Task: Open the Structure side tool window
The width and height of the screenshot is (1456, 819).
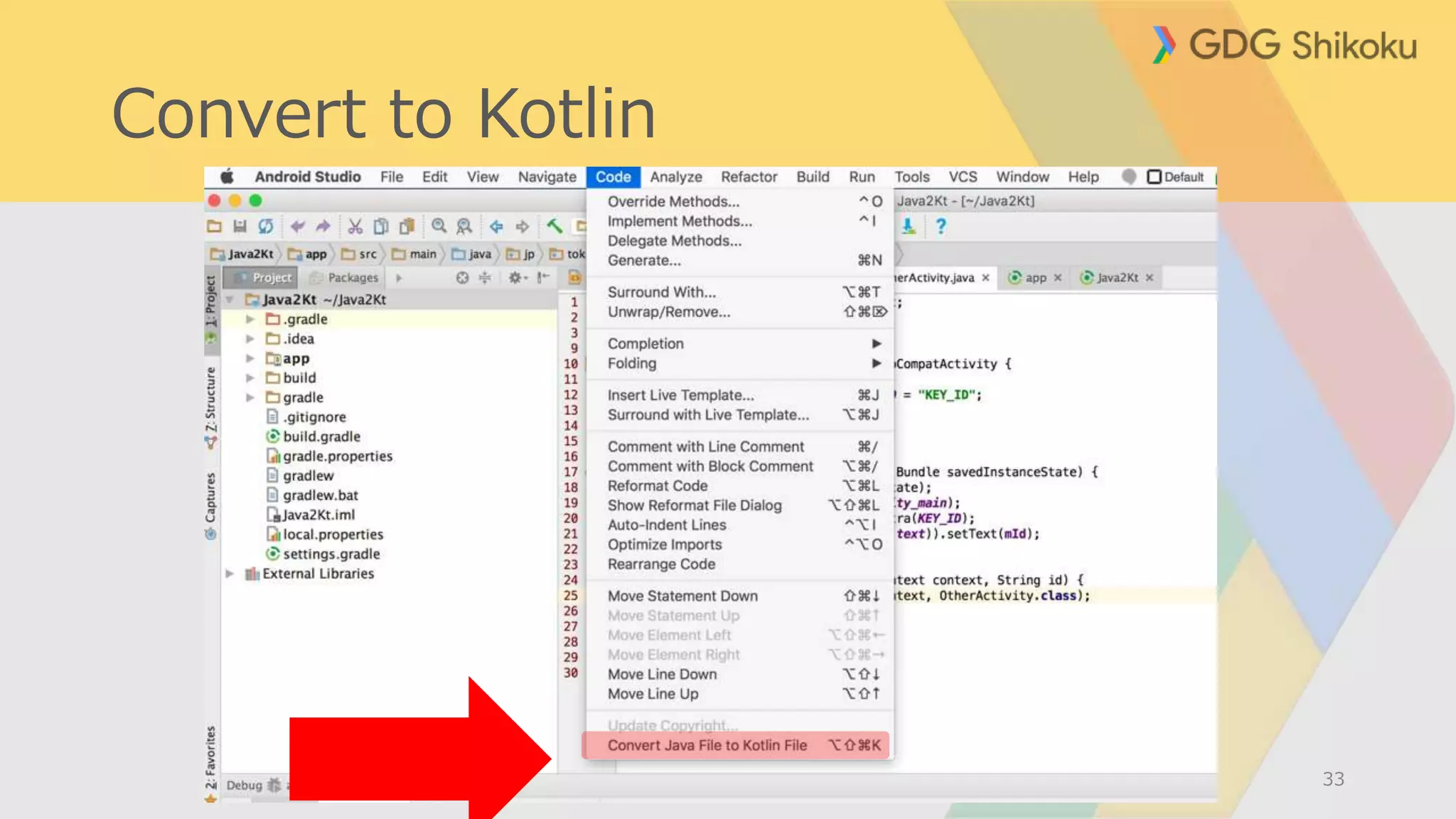Action: [x=210, y=408]
